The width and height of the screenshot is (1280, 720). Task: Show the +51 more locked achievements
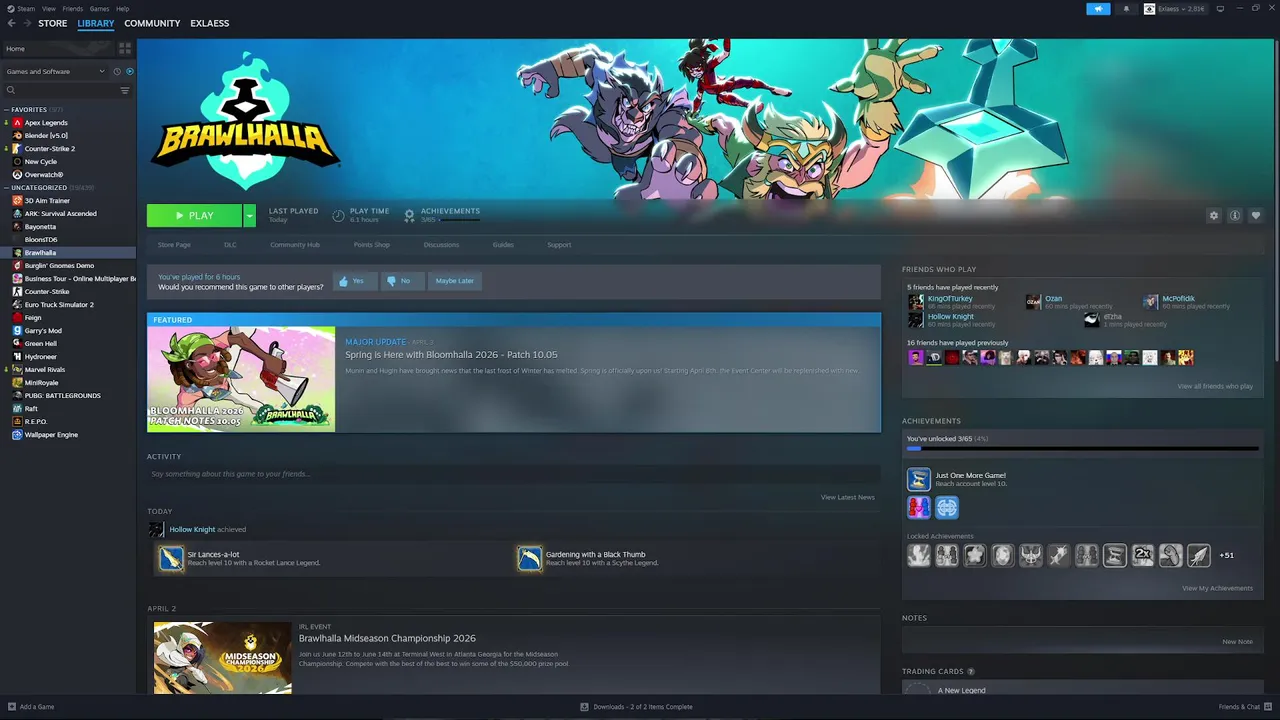coord(1226,555)
